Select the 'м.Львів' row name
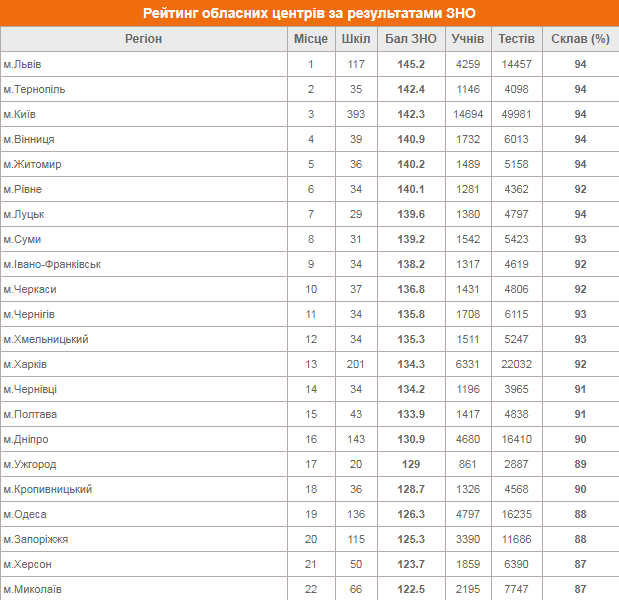The image size is (619, 600). (x=23, y=65)
